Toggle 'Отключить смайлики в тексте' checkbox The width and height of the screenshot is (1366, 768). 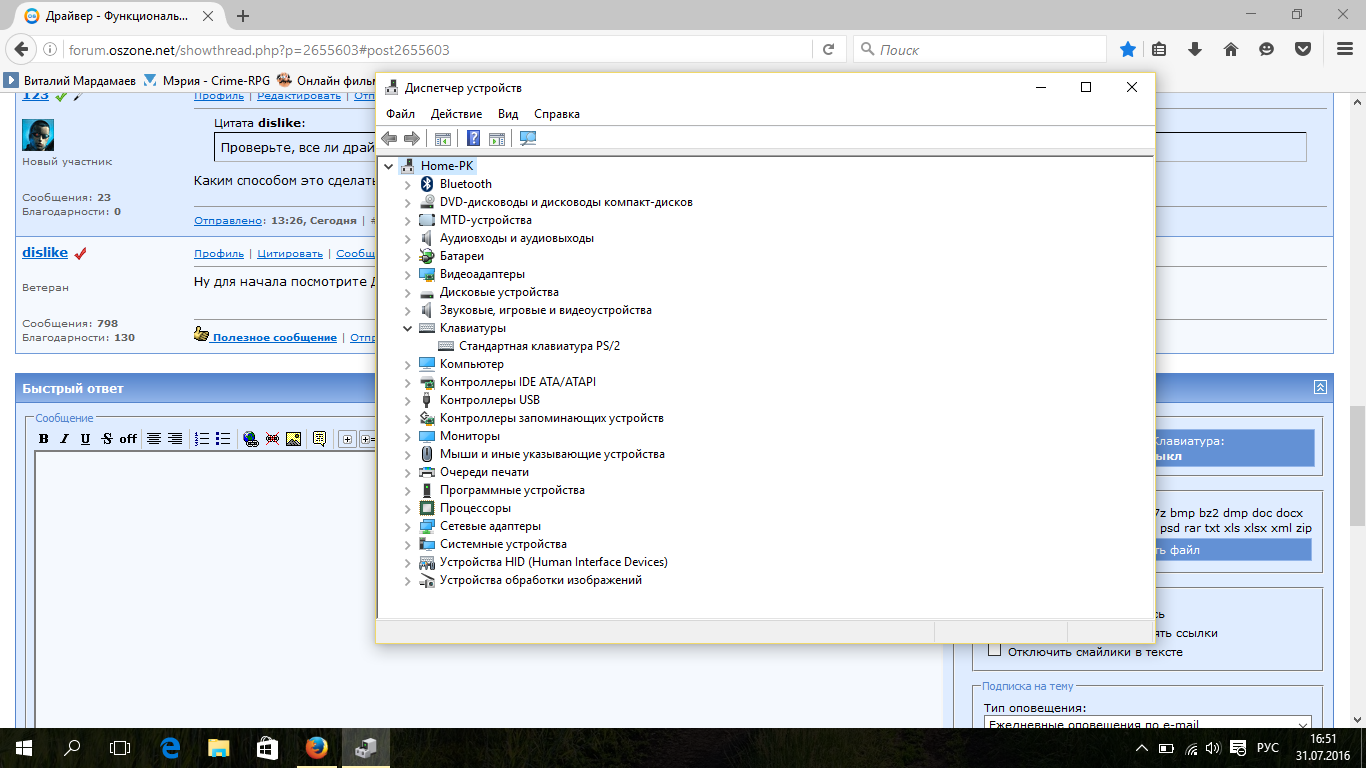[x=994, y=651]
